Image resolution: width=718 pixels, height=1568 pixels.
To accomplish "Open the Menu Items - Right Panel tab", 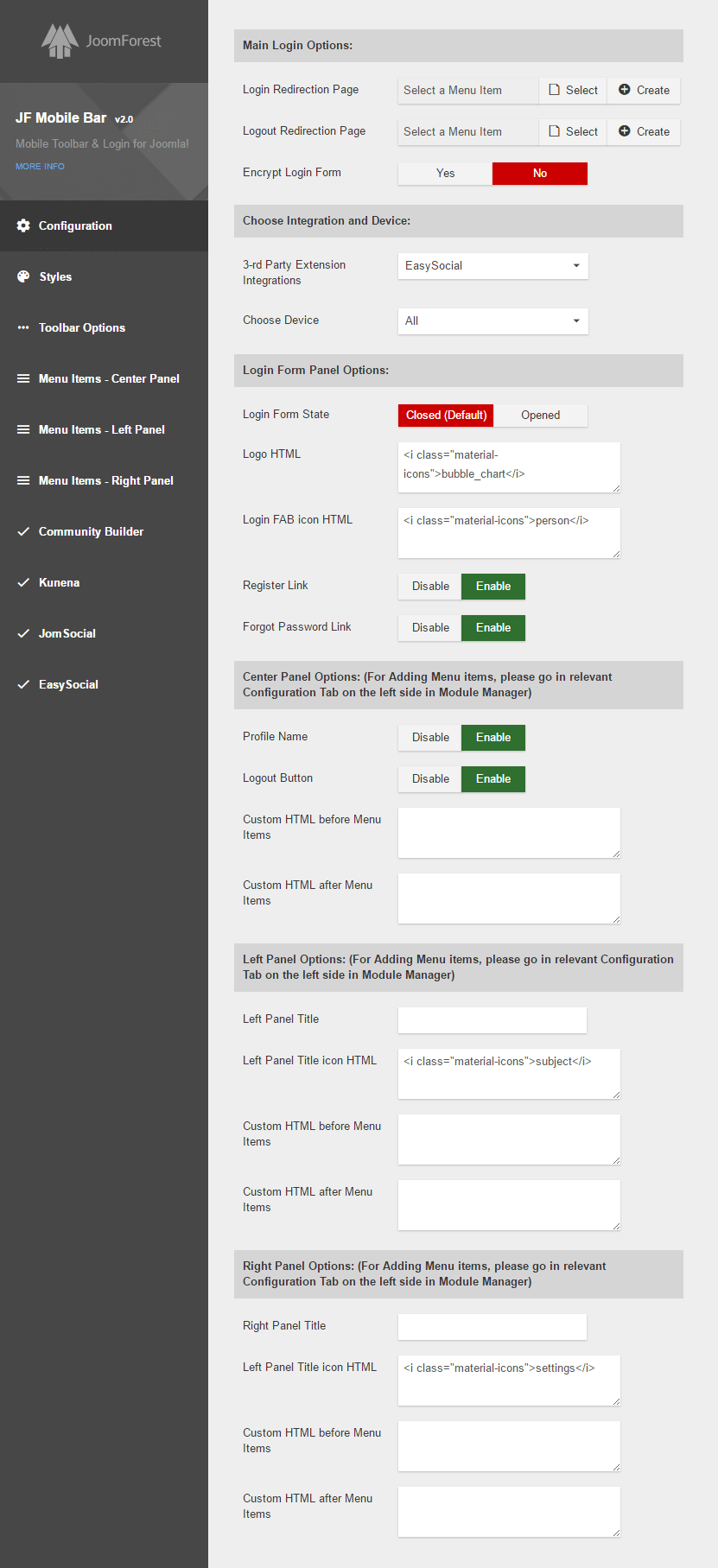I will [105, 480].
